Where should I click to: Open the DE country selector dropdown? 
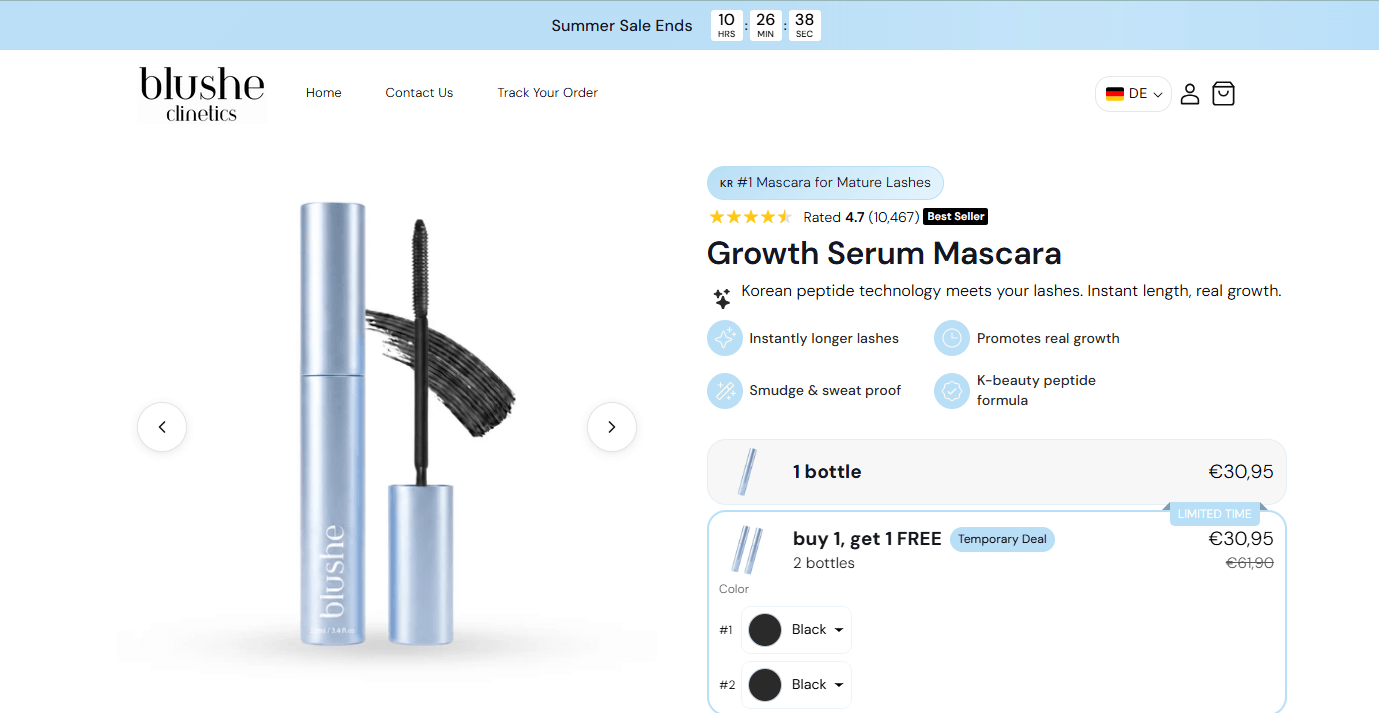(x=1133, y=94)
